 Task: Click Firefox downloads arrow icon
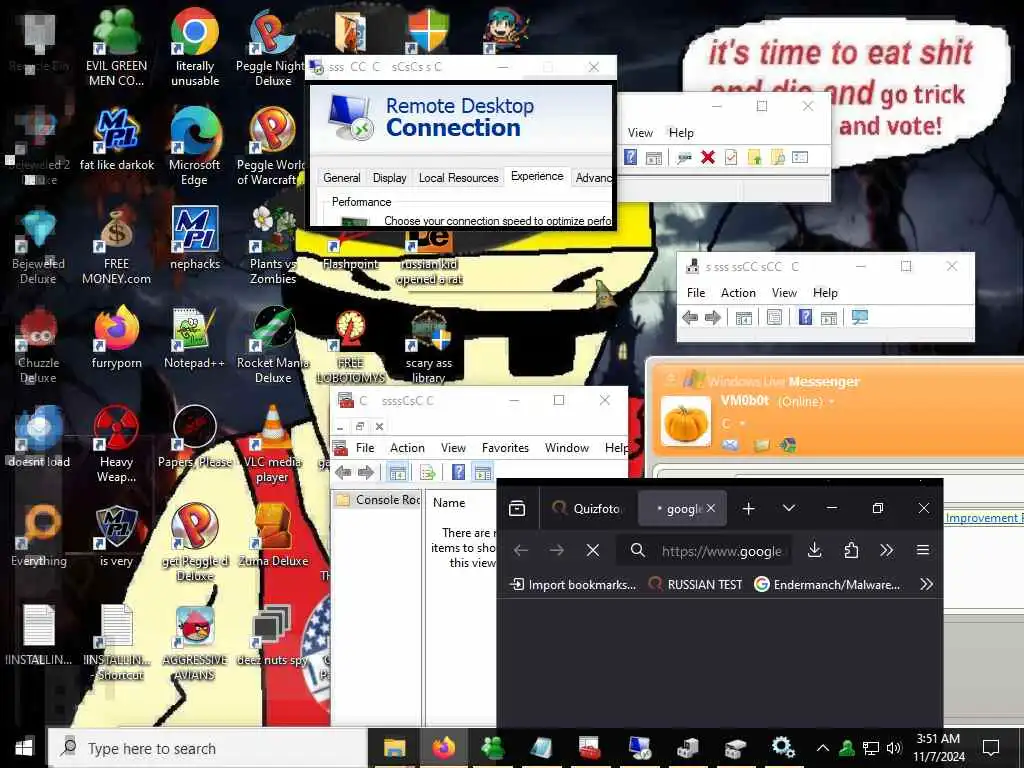(814, 551)
